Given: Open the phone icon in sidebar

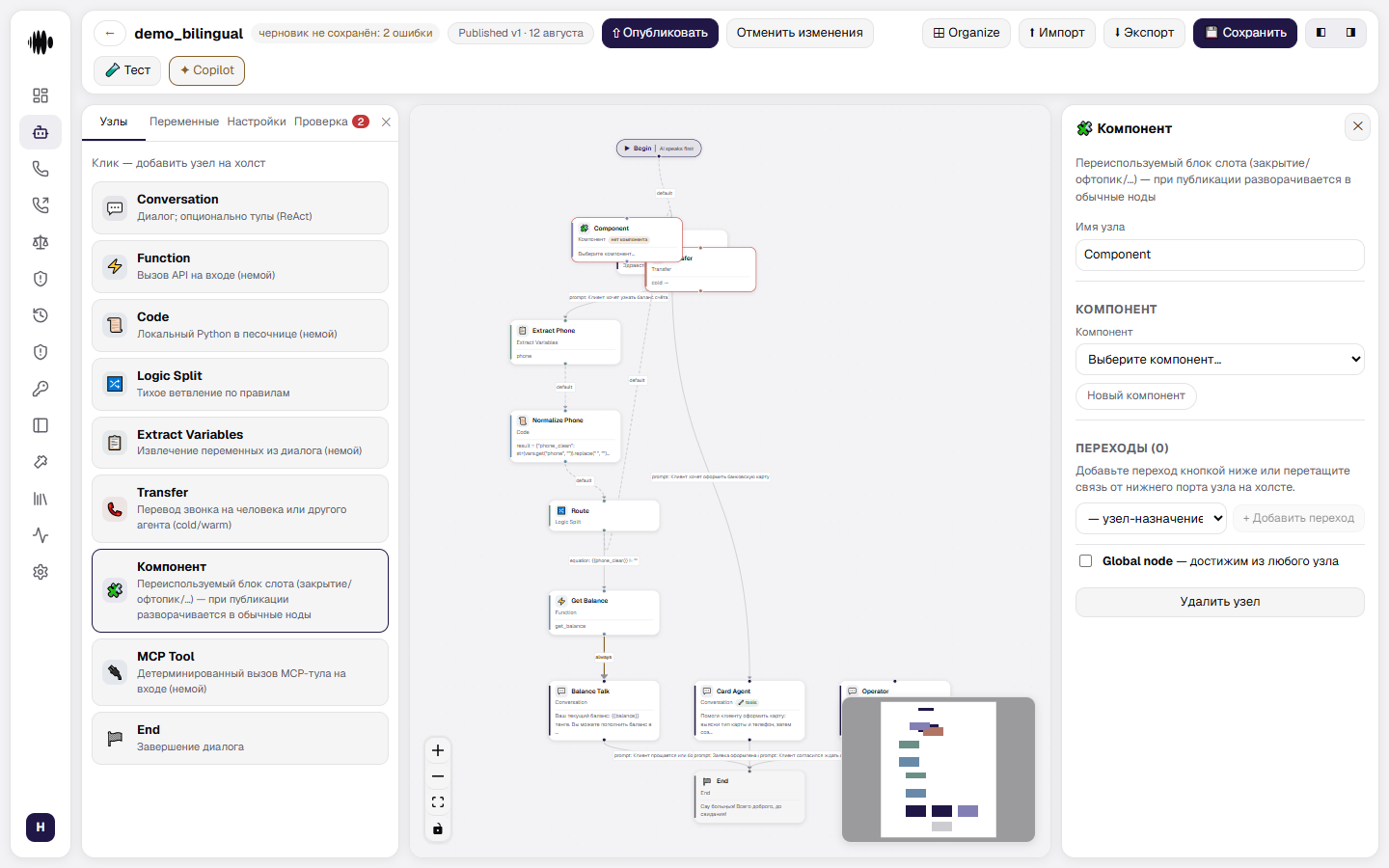Looking at the screenshot, I should pyautogui.click(x=41, y=169).
